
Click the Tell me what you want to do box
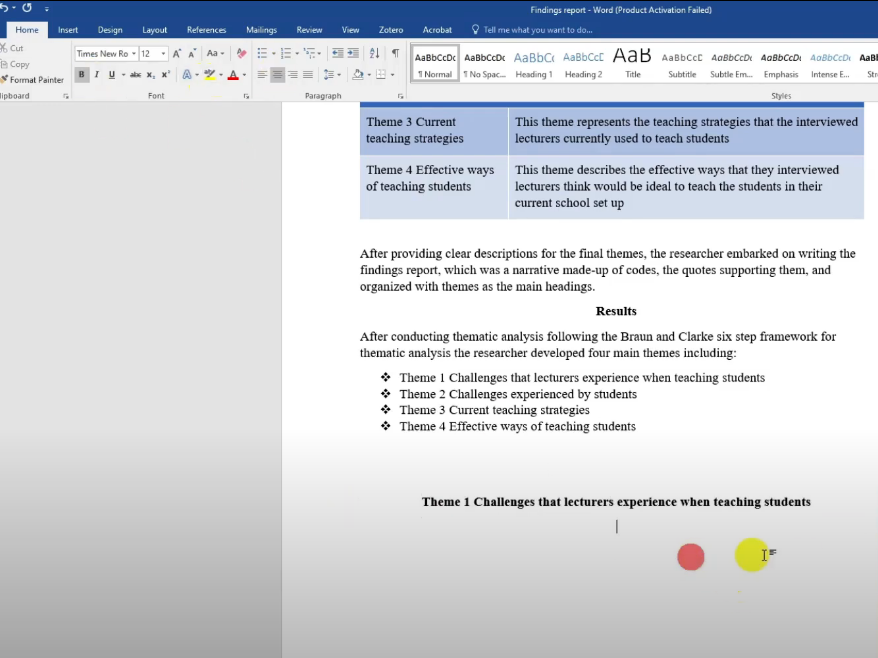click(532, 30)
